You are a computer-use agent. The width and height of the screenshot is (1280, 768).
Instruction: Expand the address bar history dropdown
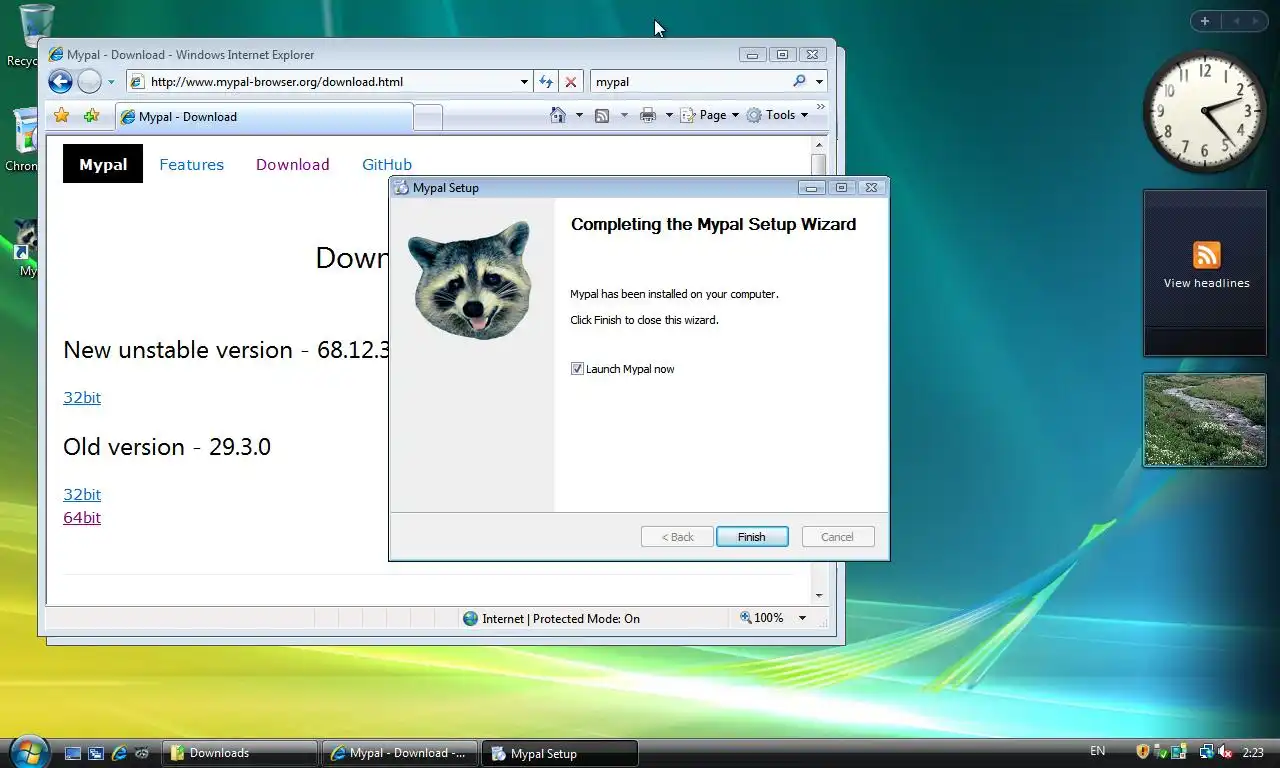point(525,82)
